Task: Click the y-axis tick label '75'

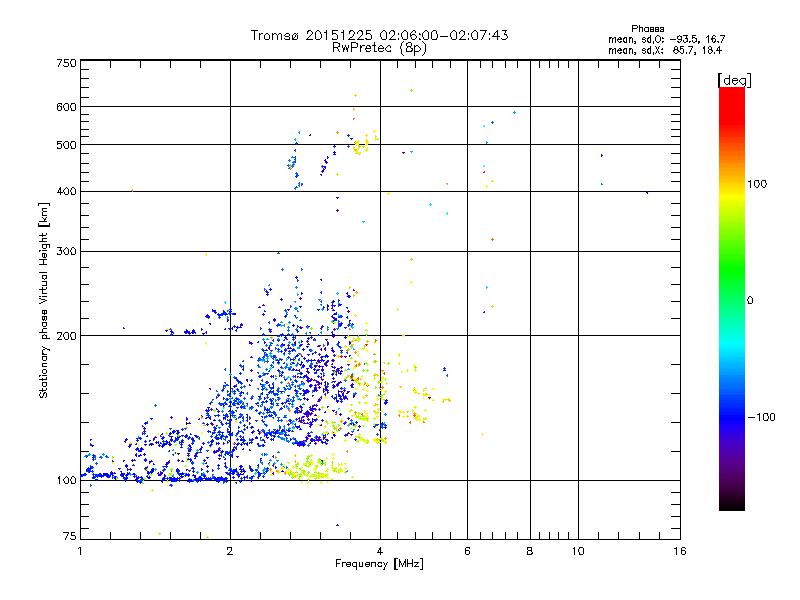Action: [x=69, y=536]
